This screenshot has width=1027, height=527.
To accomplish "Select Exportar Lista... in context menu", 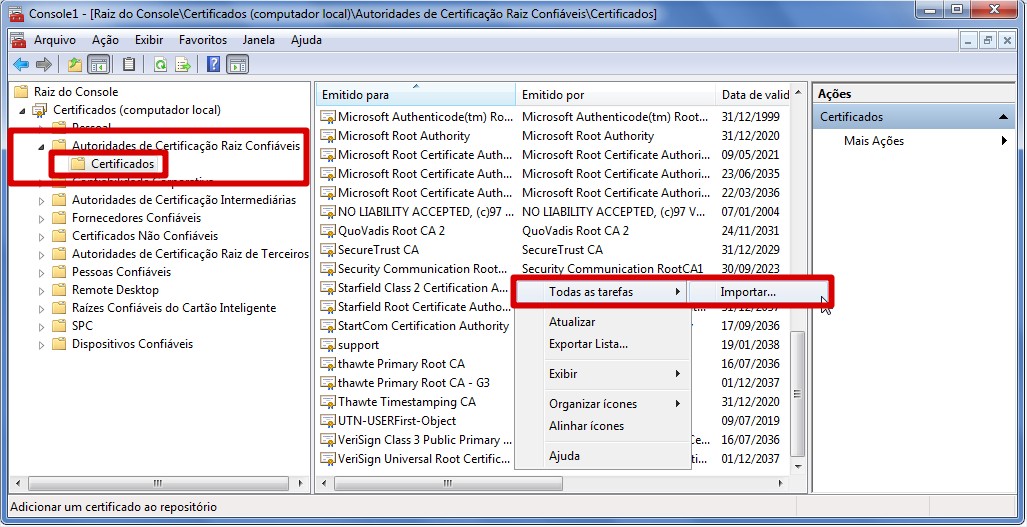I will [x=588, y=344].
